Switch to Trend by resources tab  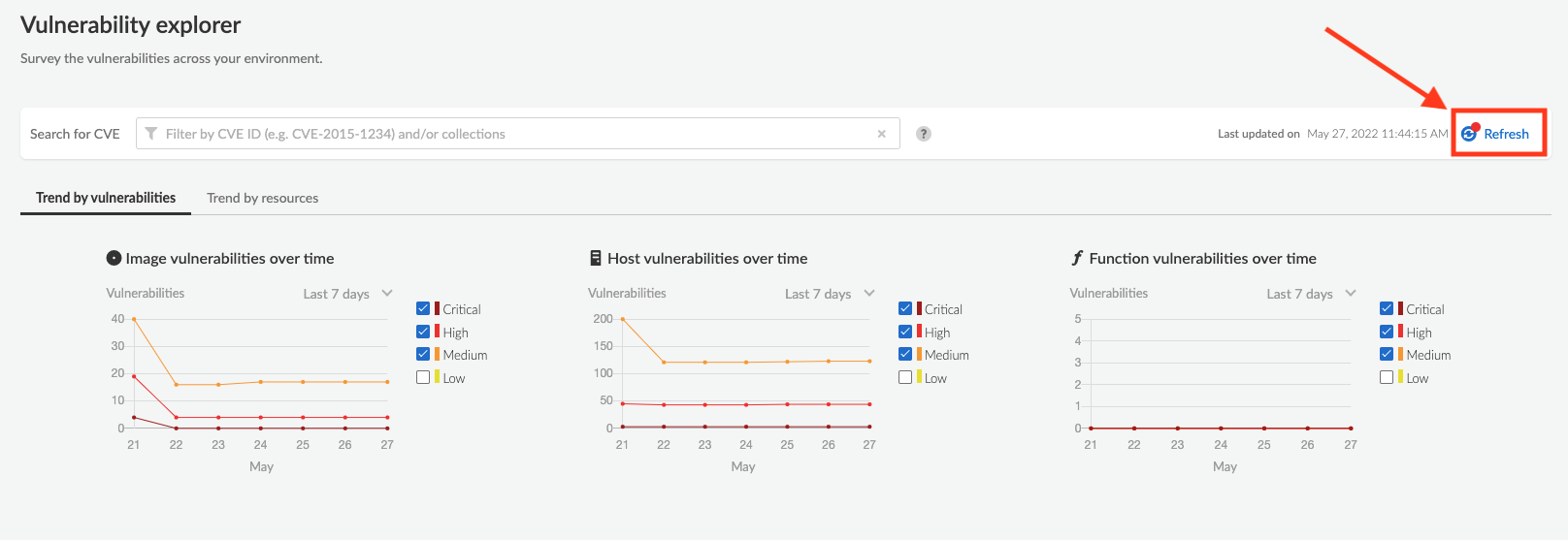click(262, 198)
